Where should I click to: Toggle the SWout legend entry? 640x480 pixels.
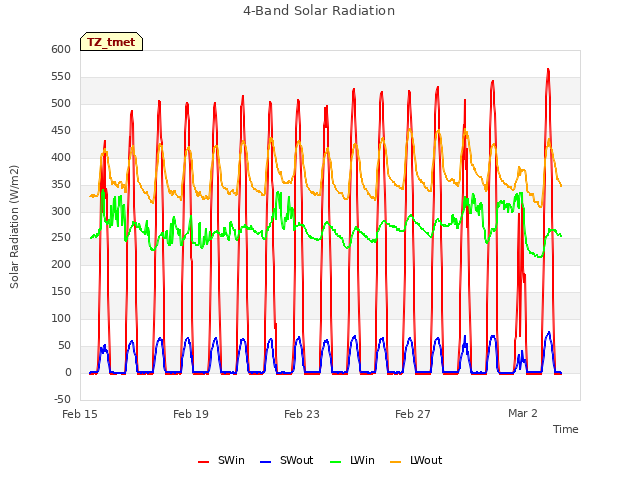(x=287, y=460)
